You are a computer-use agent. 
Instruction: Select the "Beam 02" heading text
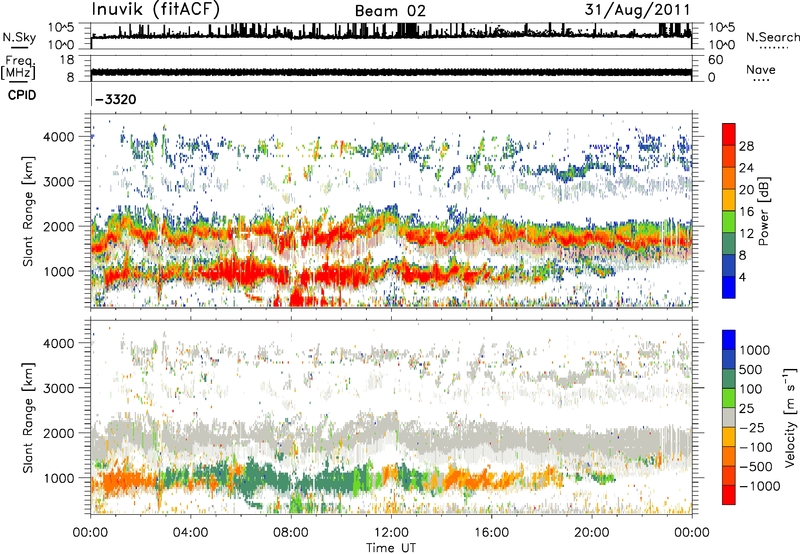[x=390, y=11]
